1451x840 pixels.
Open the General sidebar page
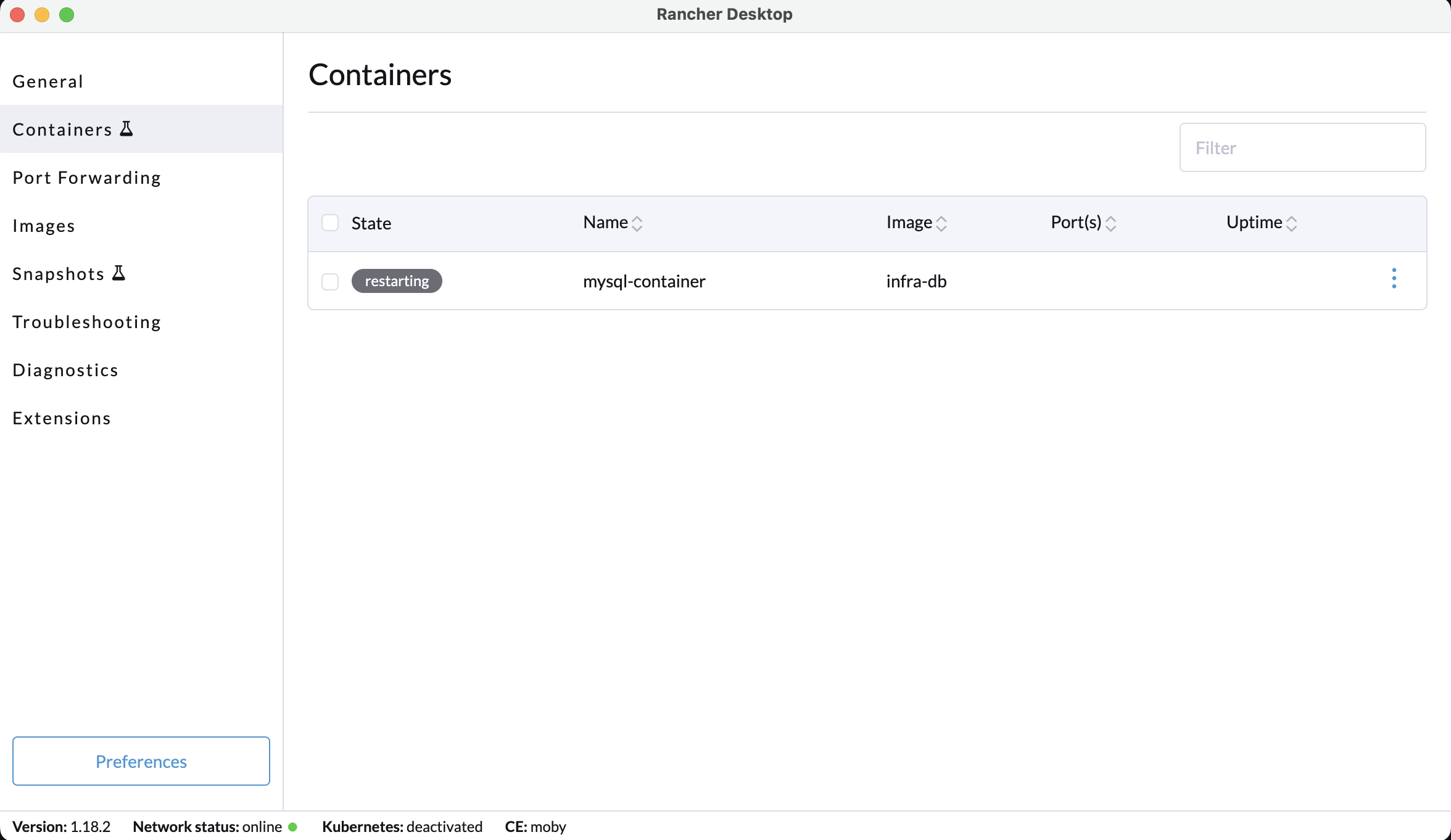(48, 81)
